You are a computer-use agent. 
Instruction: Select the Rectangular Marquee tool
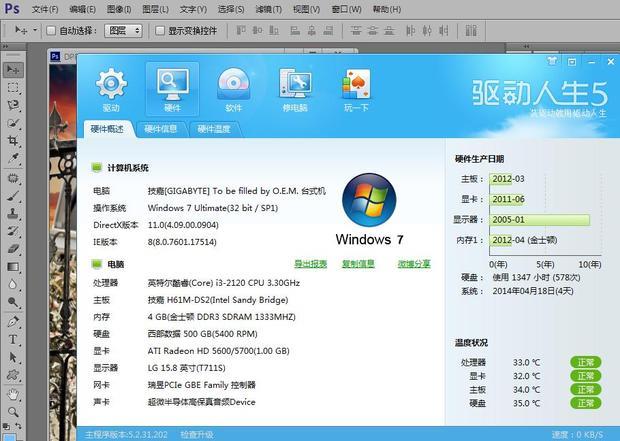13,88
